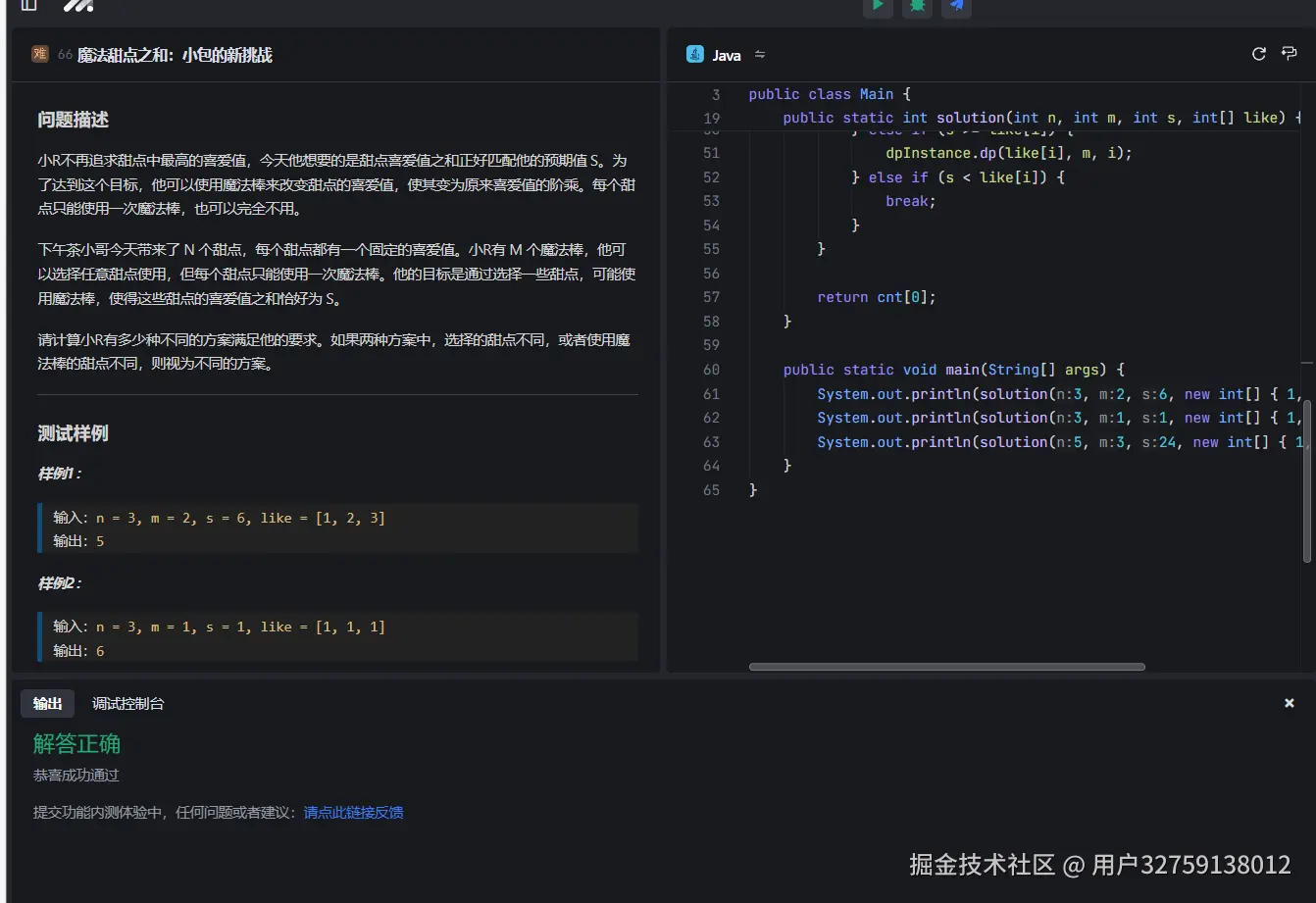The image size is (1316, 903).
Task: Click line number 60 in gutter
Action: (x=711, y=370)
